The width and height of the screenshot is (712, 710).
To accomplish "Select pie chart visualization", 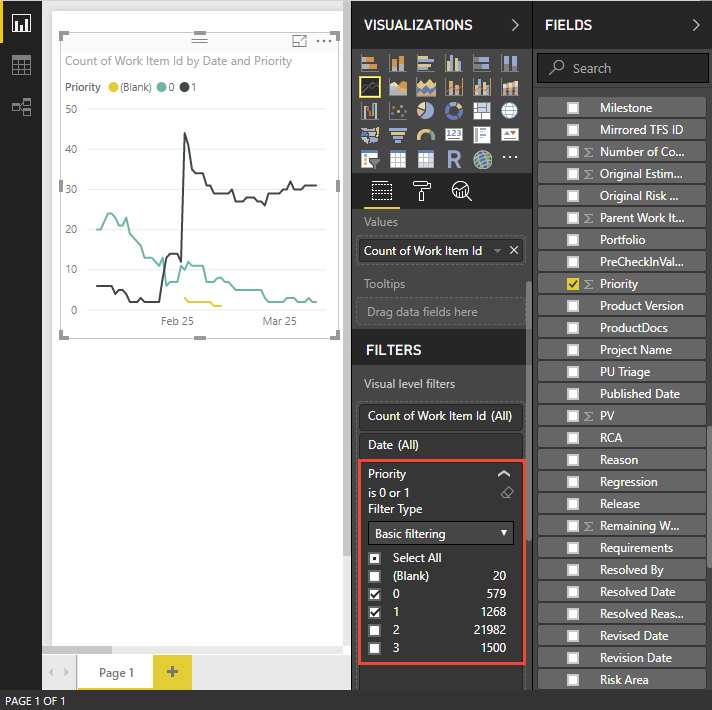I will pyautogui.click(x=425, y=111).
